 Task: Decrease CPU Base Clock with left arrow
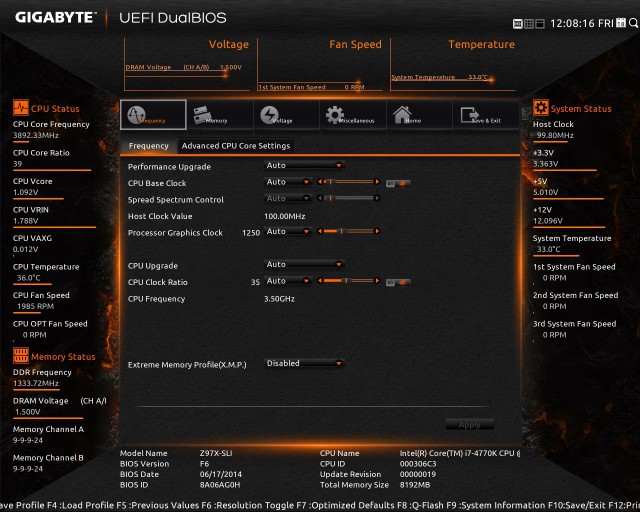[320, 182]
